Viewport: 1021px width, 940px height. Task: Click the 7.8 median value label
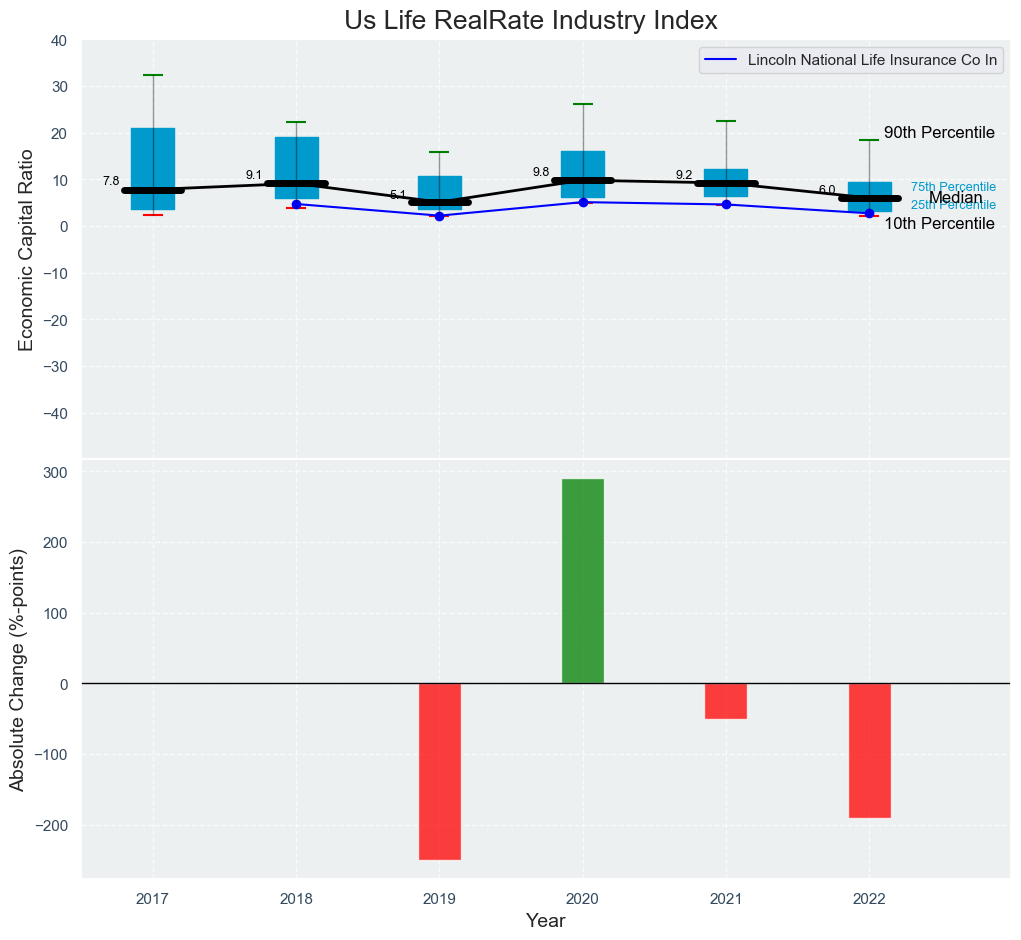click(x=110, y=181)
